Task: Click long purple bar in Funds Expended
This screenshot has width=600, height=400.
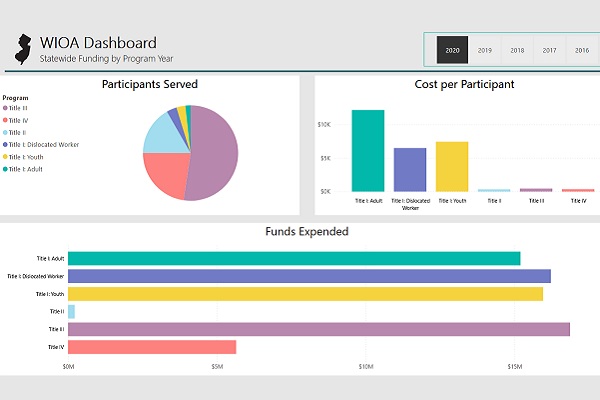Action: (319, 329)
